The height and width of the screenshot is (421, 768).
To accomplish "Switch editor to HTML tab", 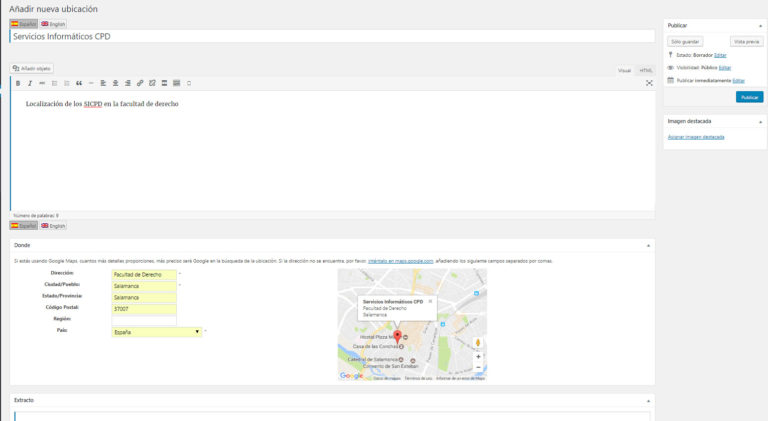I will pyautogui.click(x=645, y=70).
